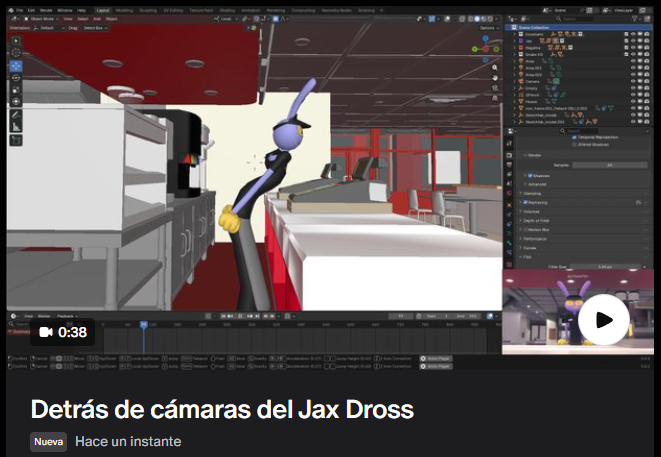Click the navigation axis gizmo
This screenshot has width=661, height=457.
coord(486,48)
